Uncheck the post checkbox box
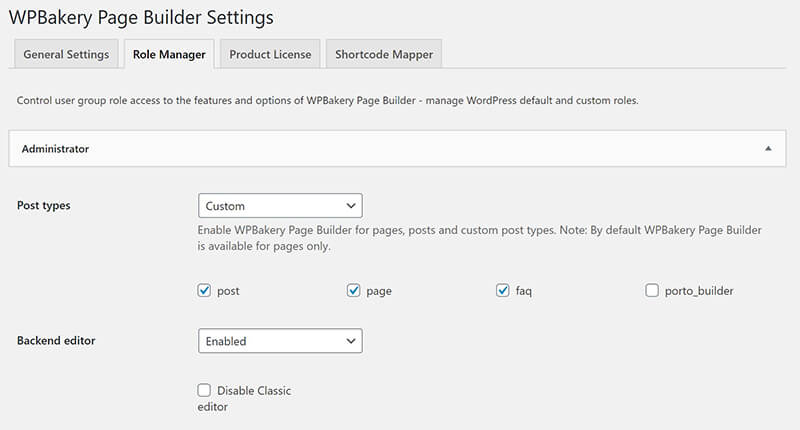 (204, 291)
